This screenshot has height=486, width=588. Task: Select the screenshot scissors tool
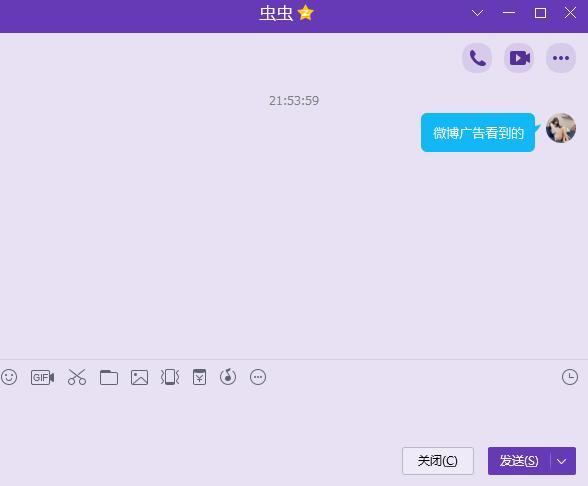tap(77, 377)
